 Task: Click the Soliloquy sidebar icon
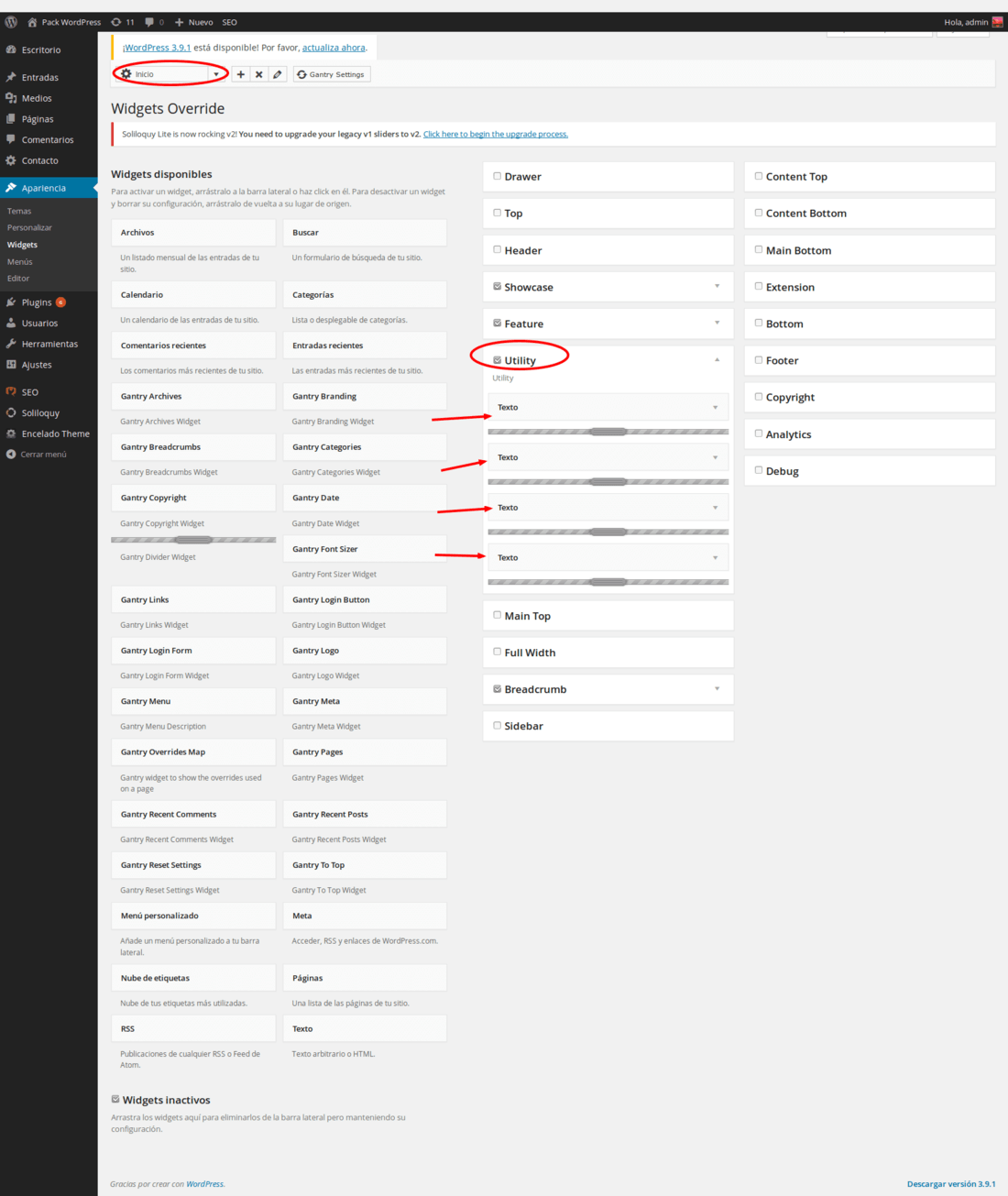[11, 412]
